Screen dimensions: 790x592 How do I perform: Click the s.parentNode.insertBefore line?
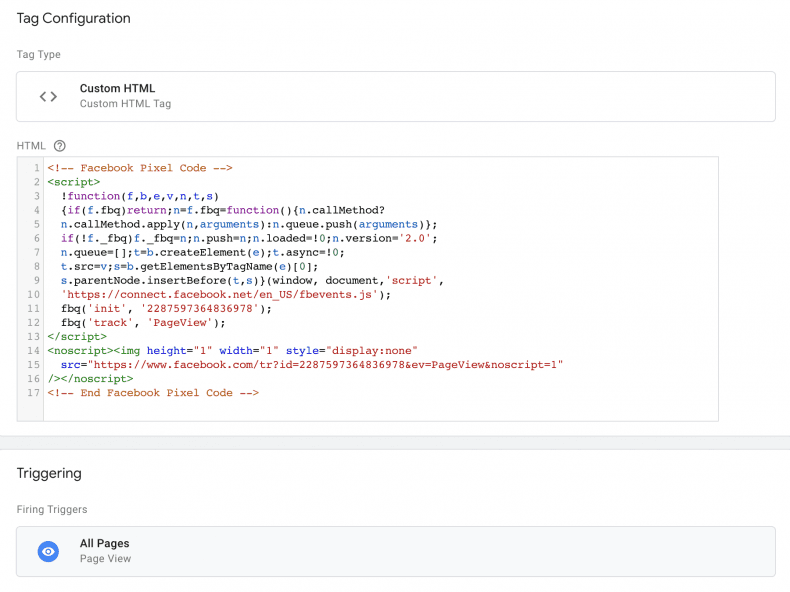pyautogui.click(x=252, y=281)
